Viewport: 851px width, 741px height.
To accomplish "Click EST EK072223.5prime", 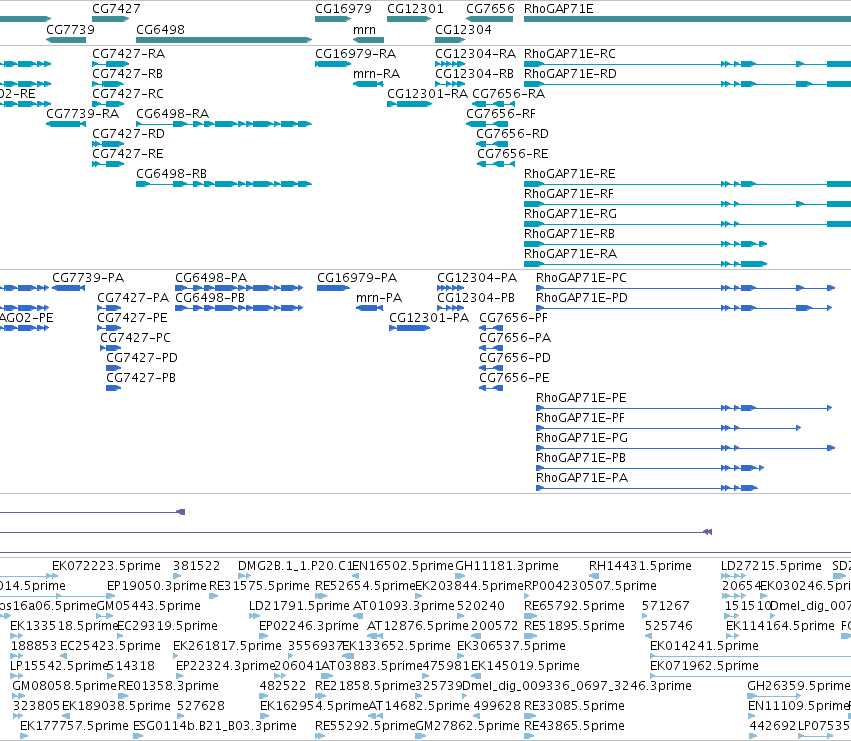I will 106,566.
